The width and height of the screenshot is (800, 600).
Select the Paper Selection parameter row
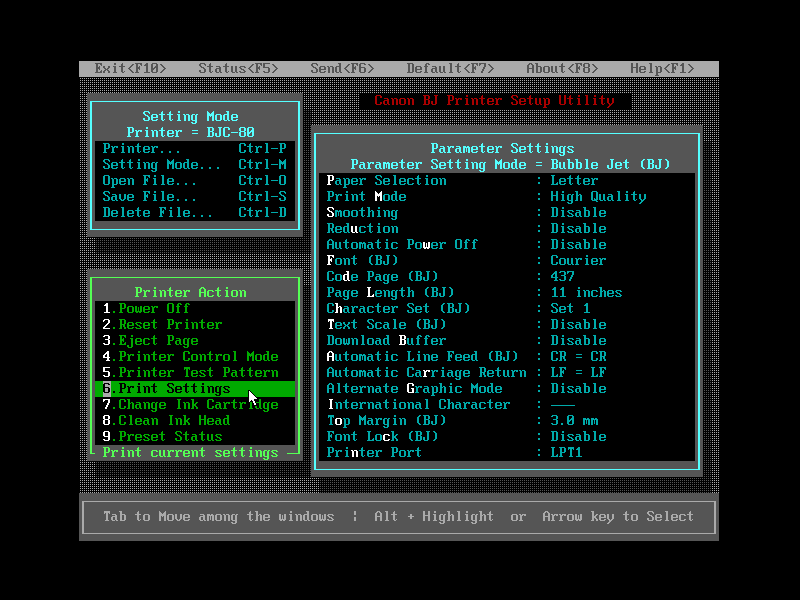(507, 181)
